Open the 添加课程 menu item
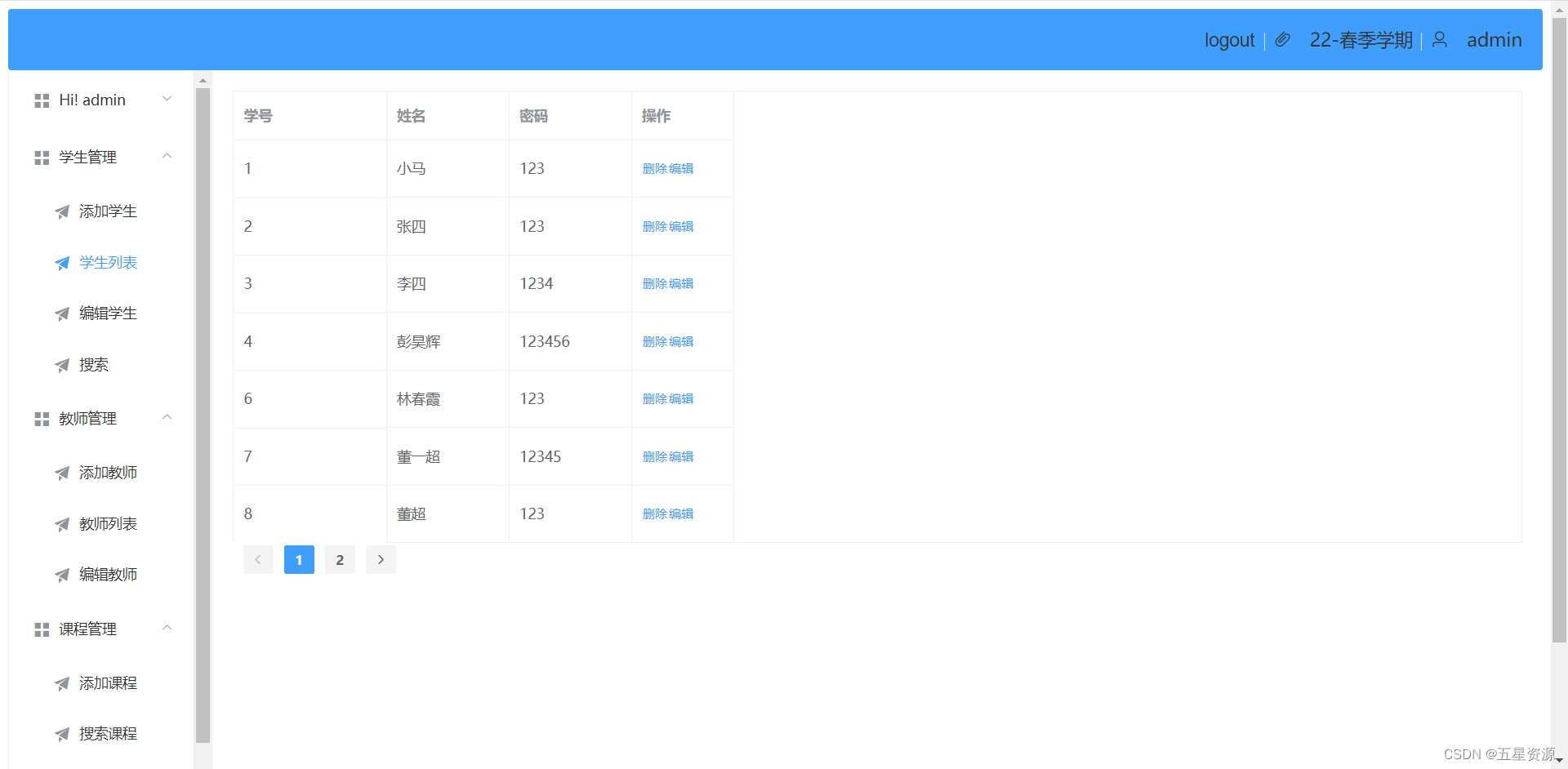 101,683
